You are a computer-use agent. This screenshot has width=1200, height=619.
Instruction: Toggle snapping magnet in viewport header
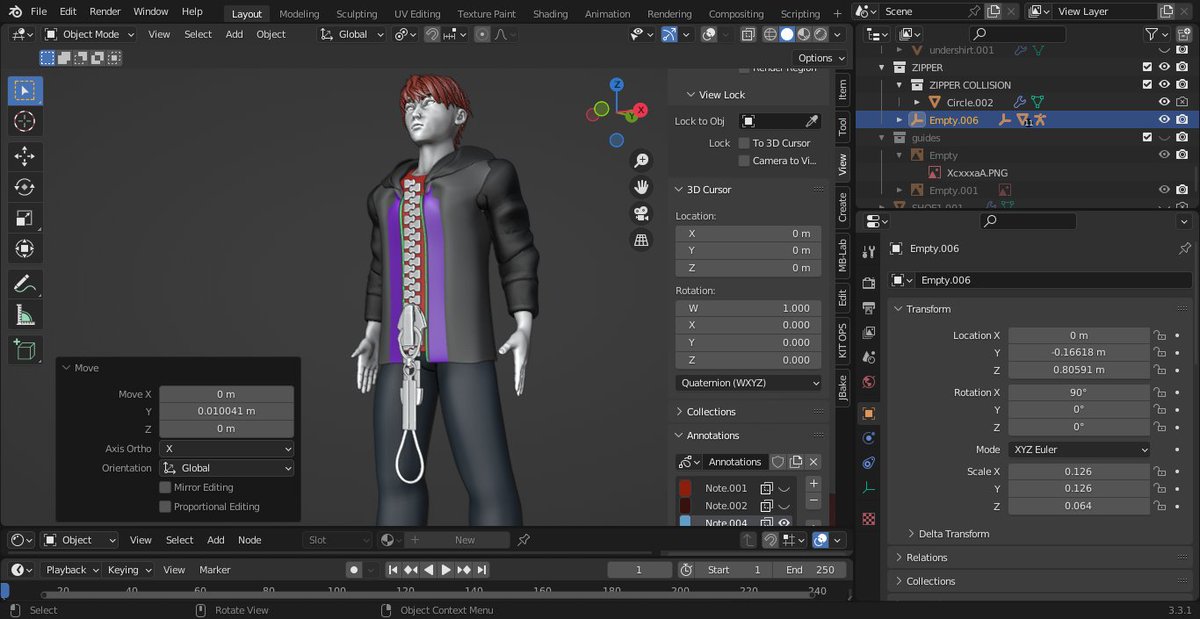point(432,34)
